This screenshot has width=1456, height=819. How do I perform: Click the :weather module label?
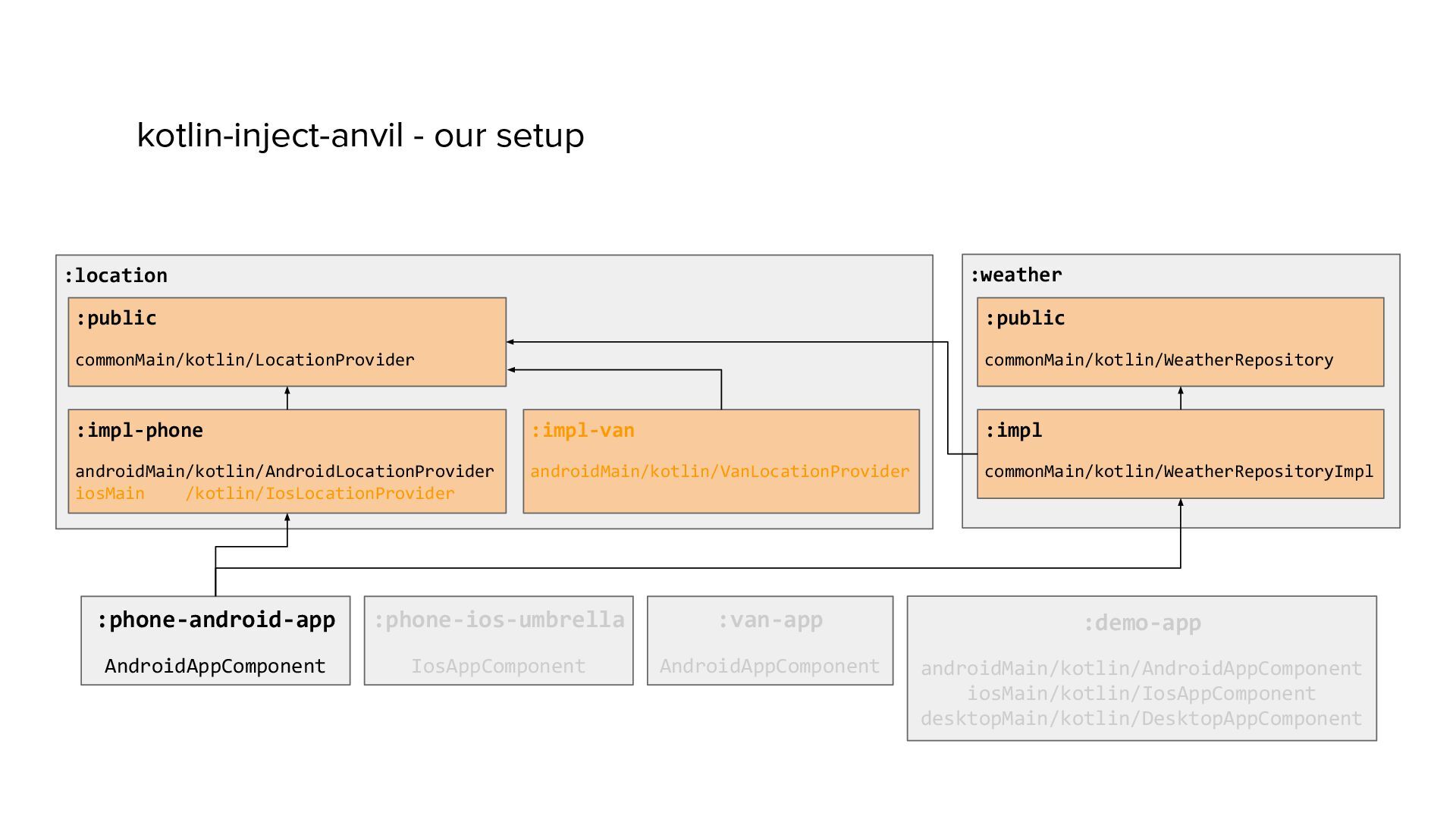coord(1015,275)
